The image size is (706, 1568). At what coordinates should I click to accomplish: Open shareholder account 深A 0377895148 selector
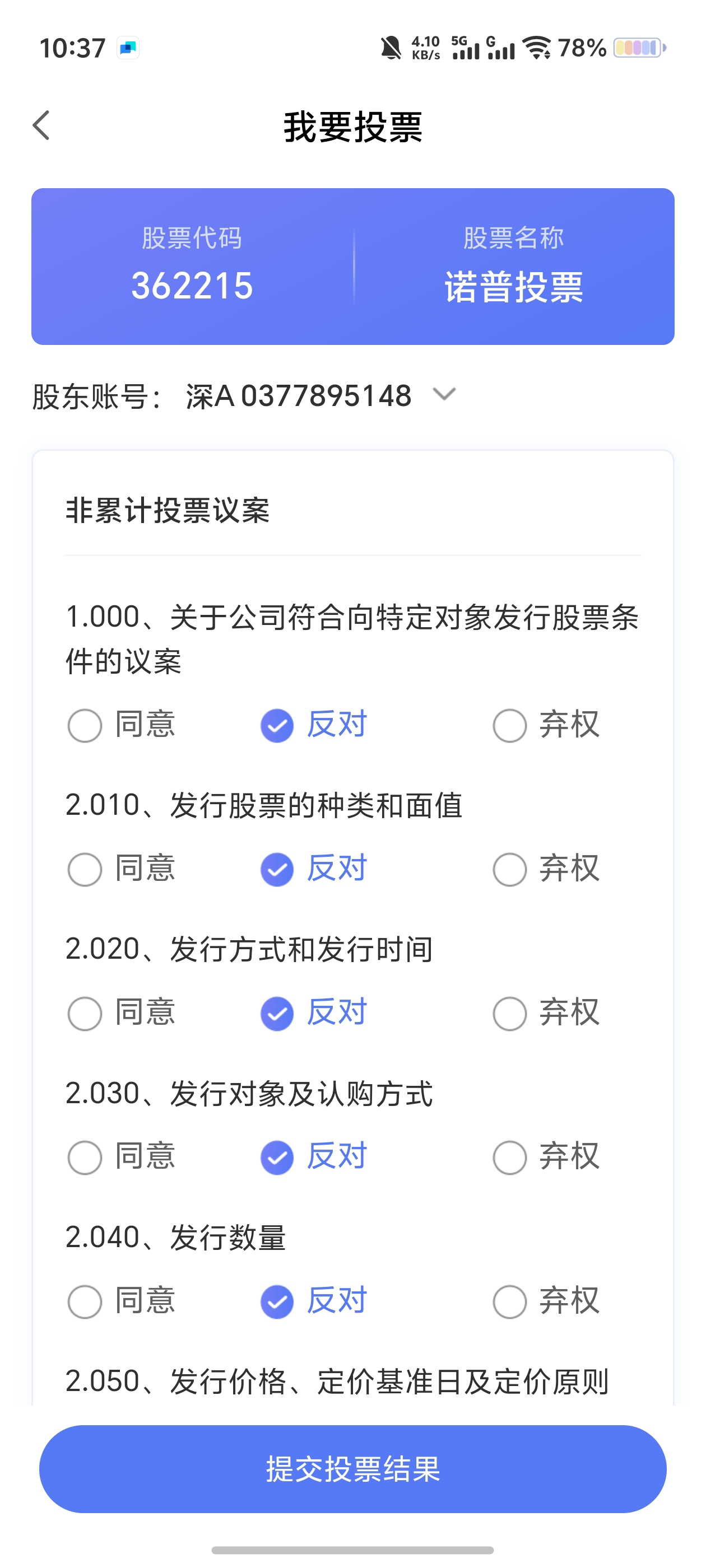tap(299, 396)
